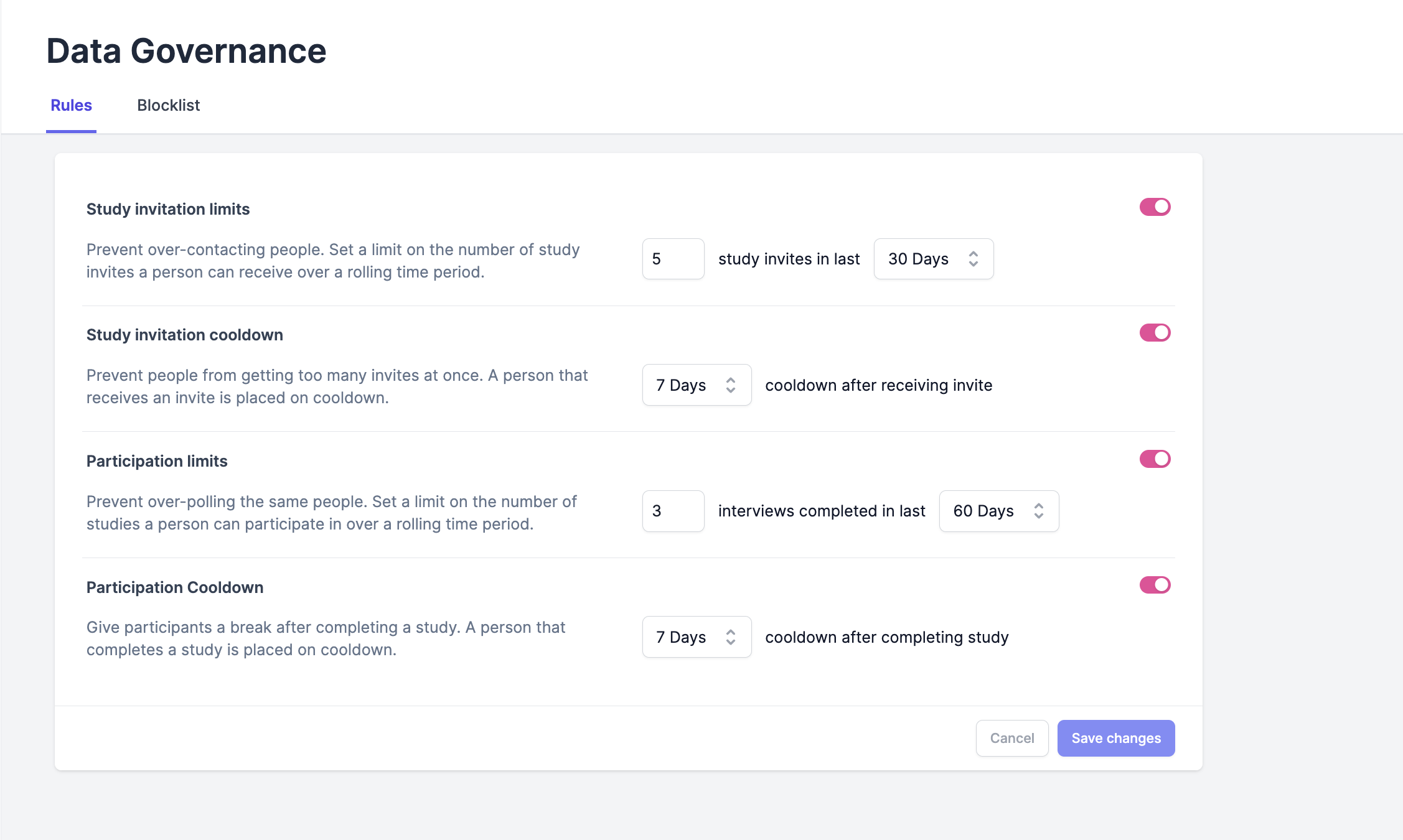Image resolution: width=1403 pixels, height=840 pixels.
Task: Switch to the Blocklist tab
Action: 168,105
